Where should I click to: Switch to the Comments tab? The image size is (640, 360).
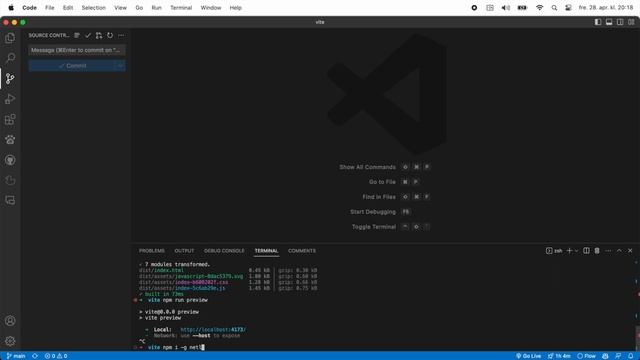click(302, 251)
